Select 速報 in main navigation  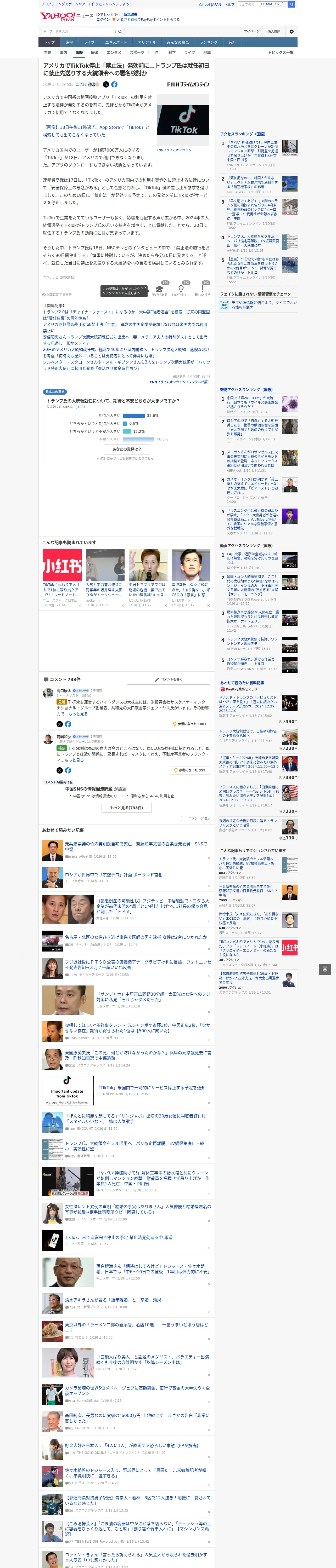(x=69, y=43)
